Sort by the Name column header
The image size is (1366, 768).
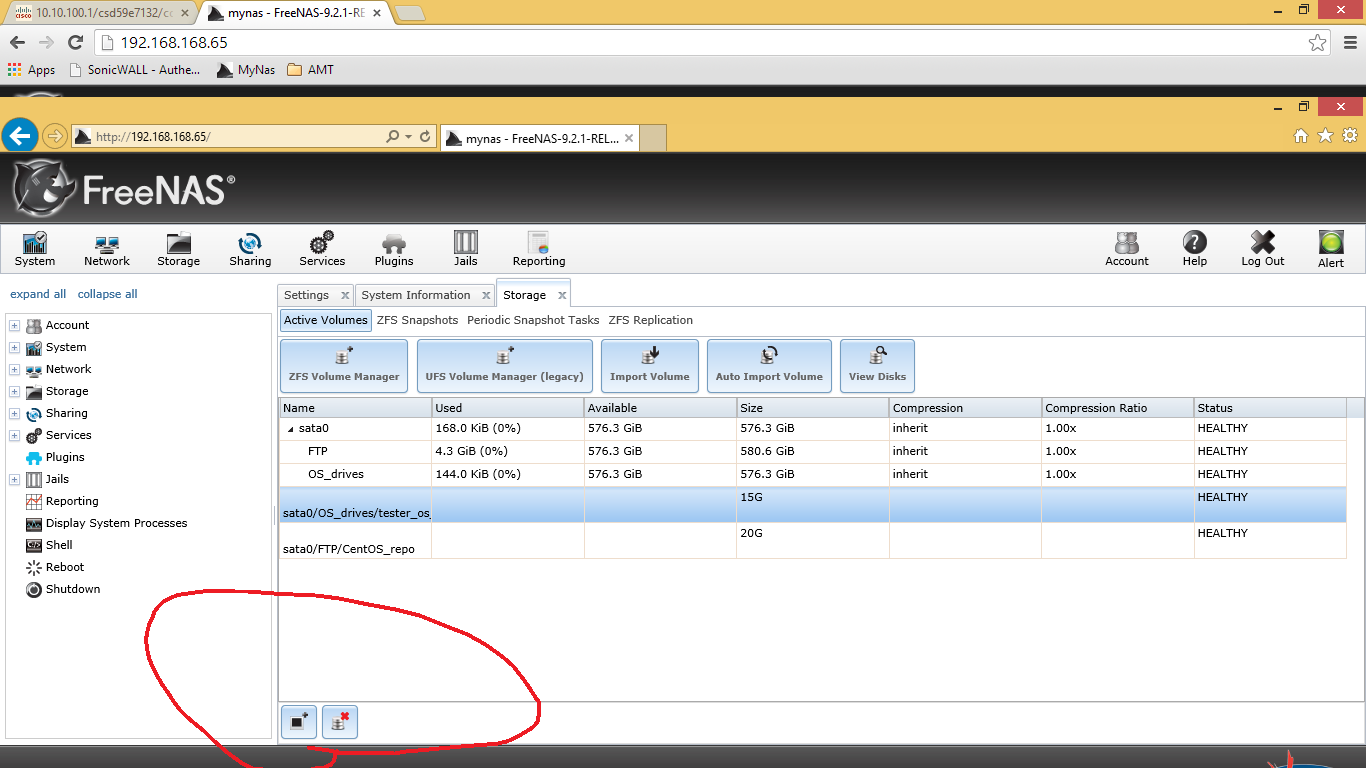(x=355, y=408)
